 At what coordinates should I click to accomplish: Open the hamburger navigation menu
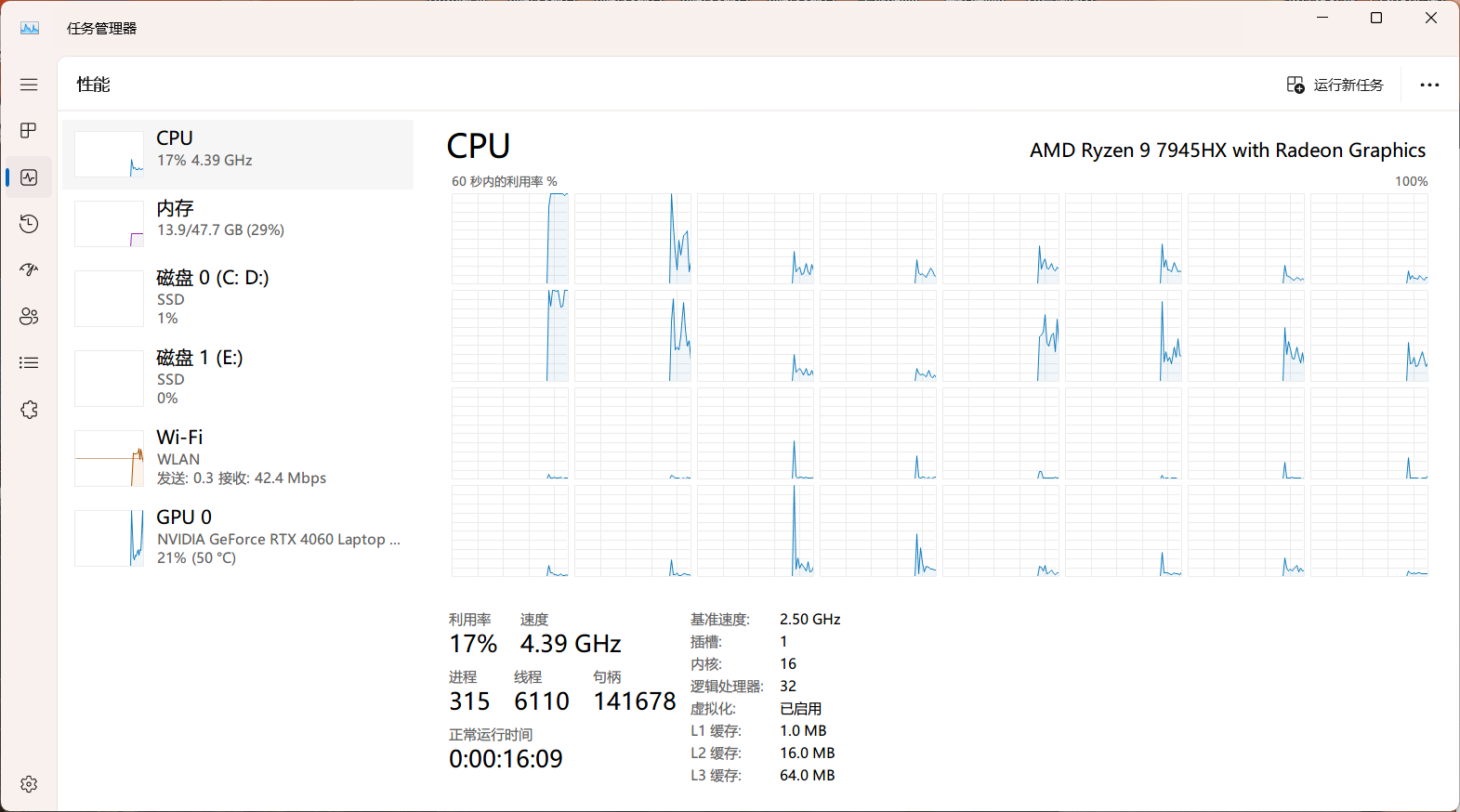29,85
